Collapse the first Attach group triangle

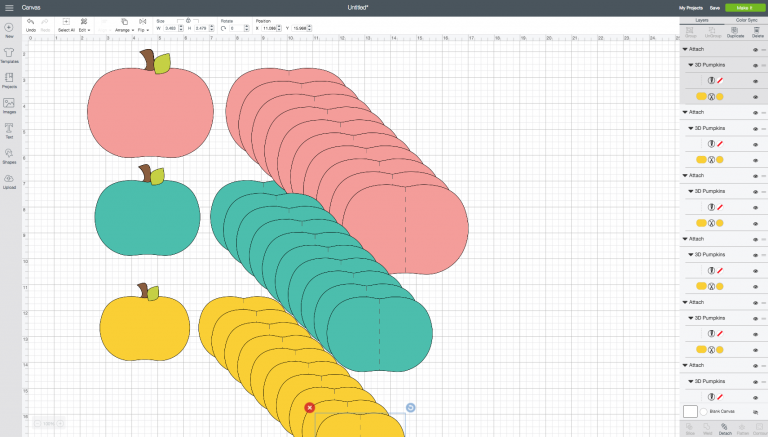click(x=685, y=49)
